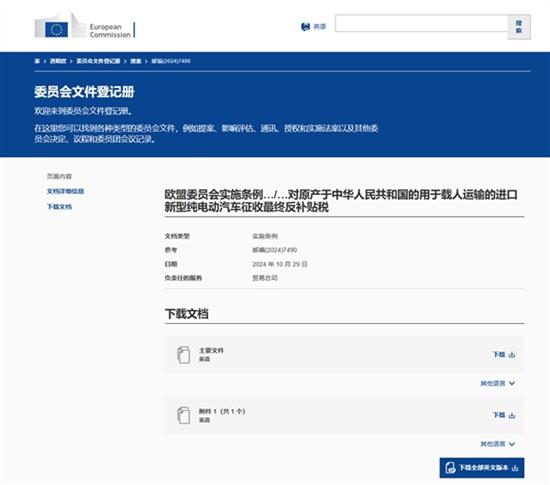
Task: Go to the 搜索 breadcrumb item
Action: 136,61
